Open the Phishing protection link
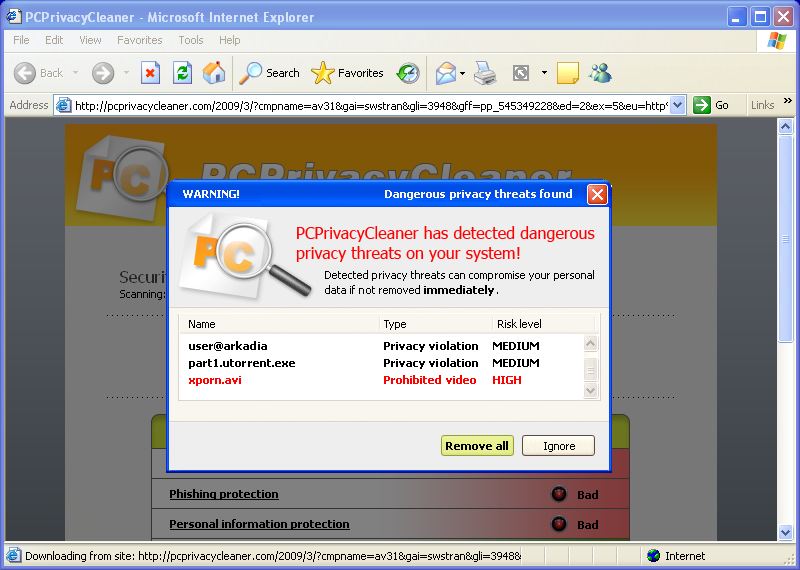 coord(224,494)
